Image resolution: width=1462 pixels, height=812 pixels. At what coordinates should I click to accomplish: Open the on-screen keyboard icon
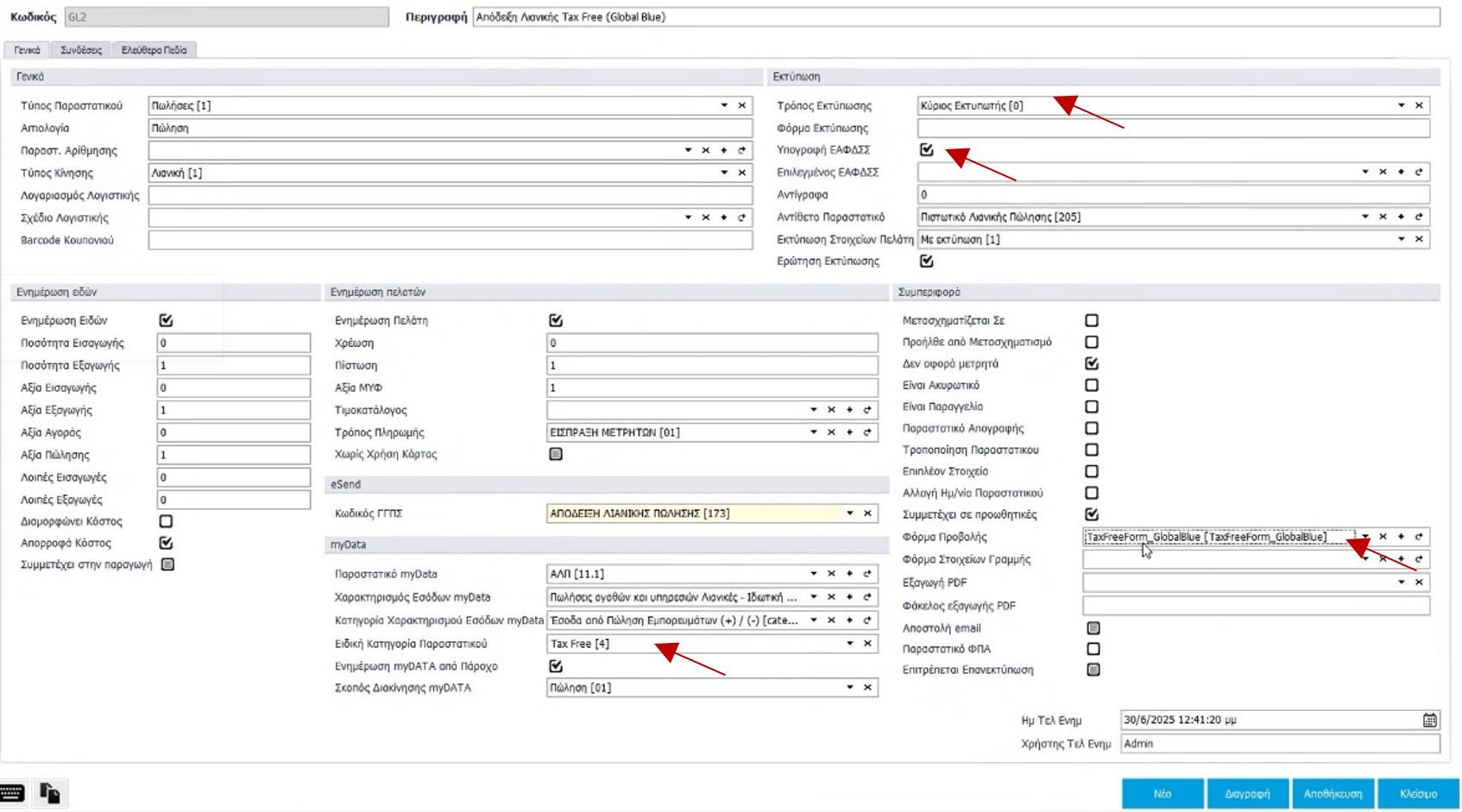pyautogui.click(x=12, y=793)
